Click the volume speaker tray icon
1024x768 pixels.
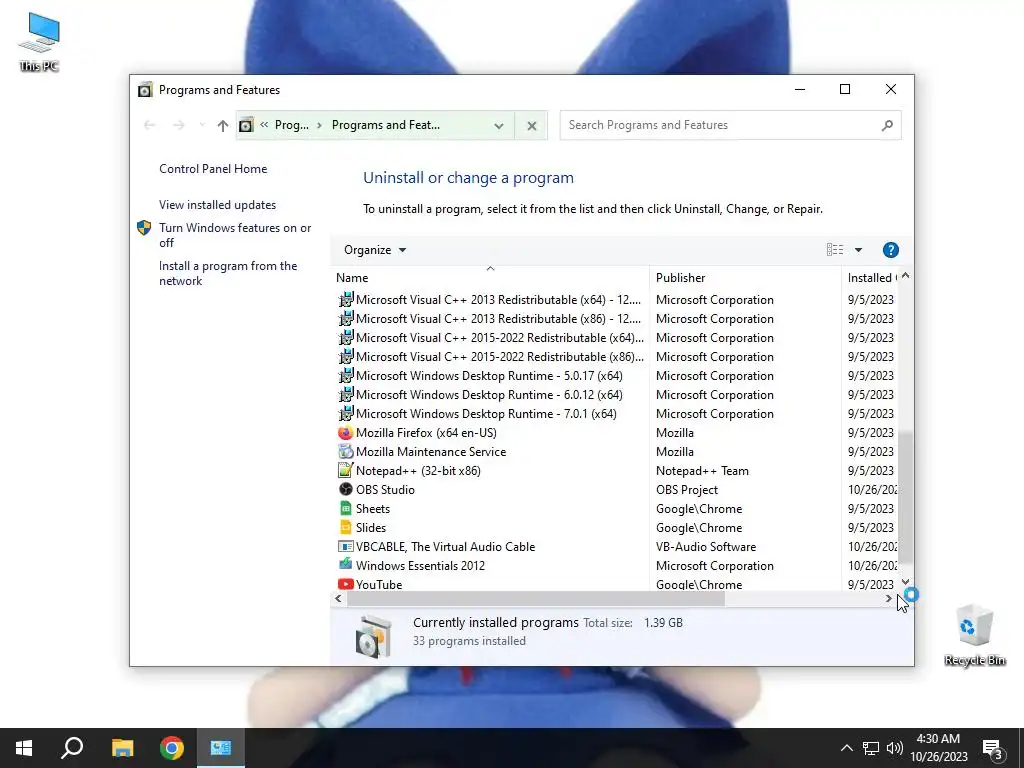click(895, 748)
